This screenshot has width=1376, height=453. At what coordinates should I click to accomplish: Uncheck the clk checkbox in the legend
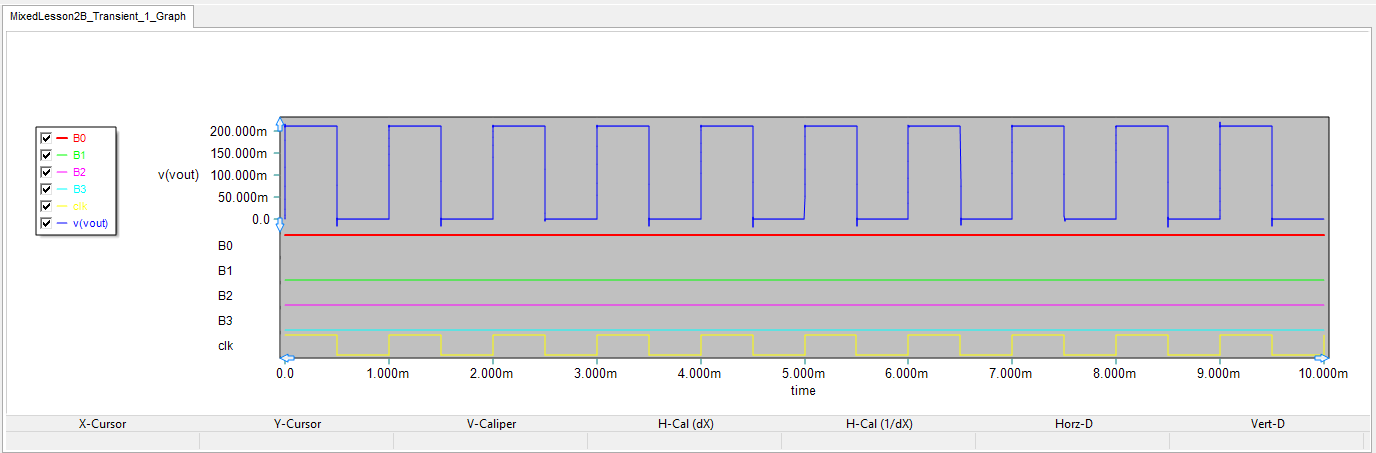45,206
